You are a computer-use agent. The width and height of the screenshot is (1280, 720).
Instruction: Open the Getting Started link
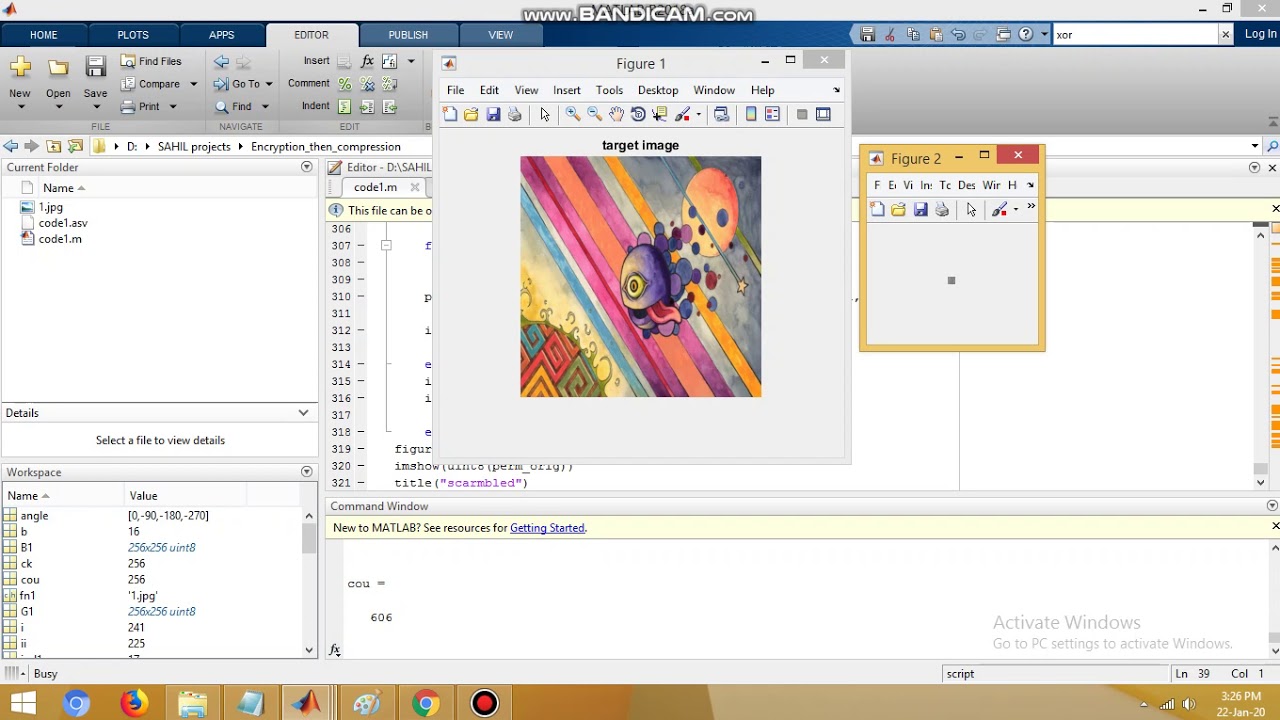point(547,528)
